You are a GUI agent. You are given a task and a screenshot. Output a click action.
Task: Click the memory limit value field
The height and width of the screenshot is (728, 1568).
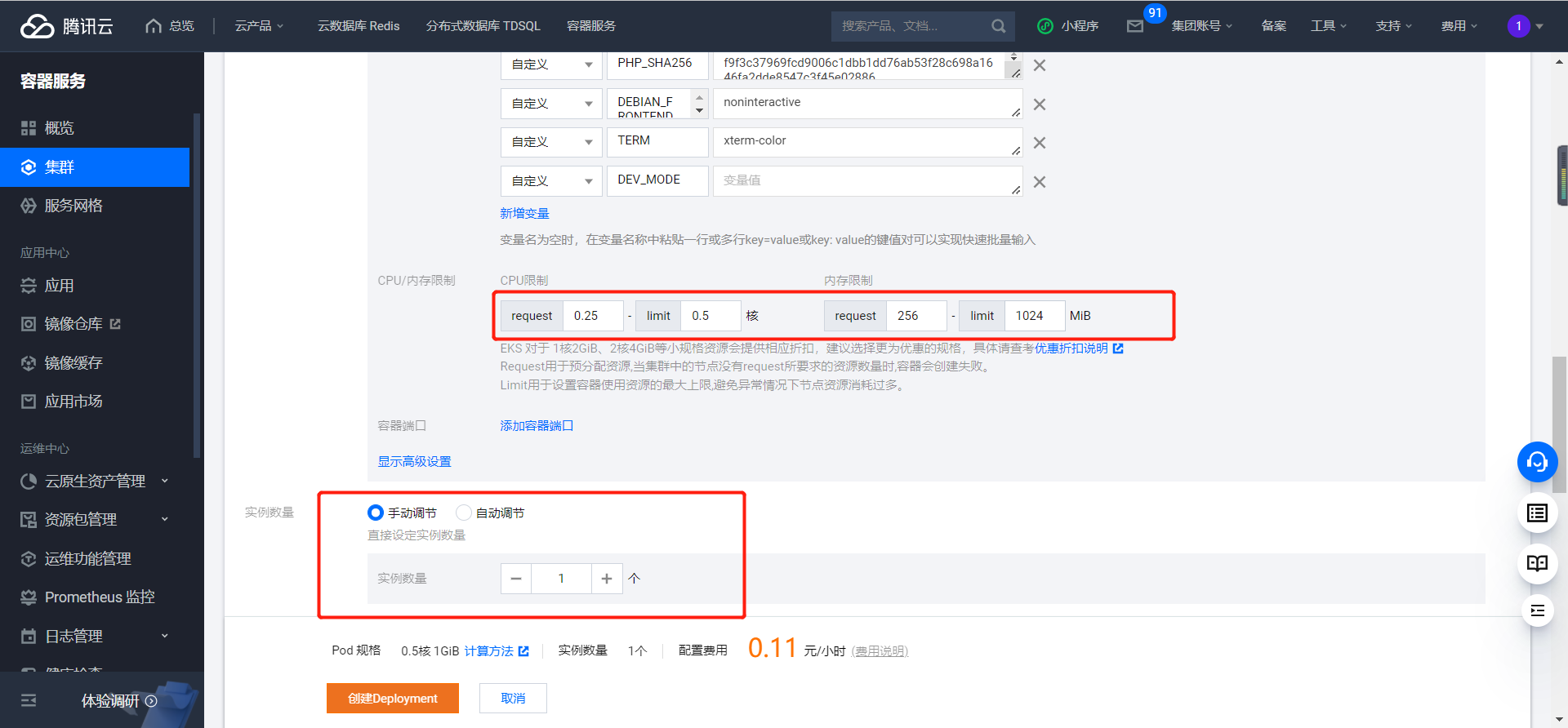[1035, 316]
